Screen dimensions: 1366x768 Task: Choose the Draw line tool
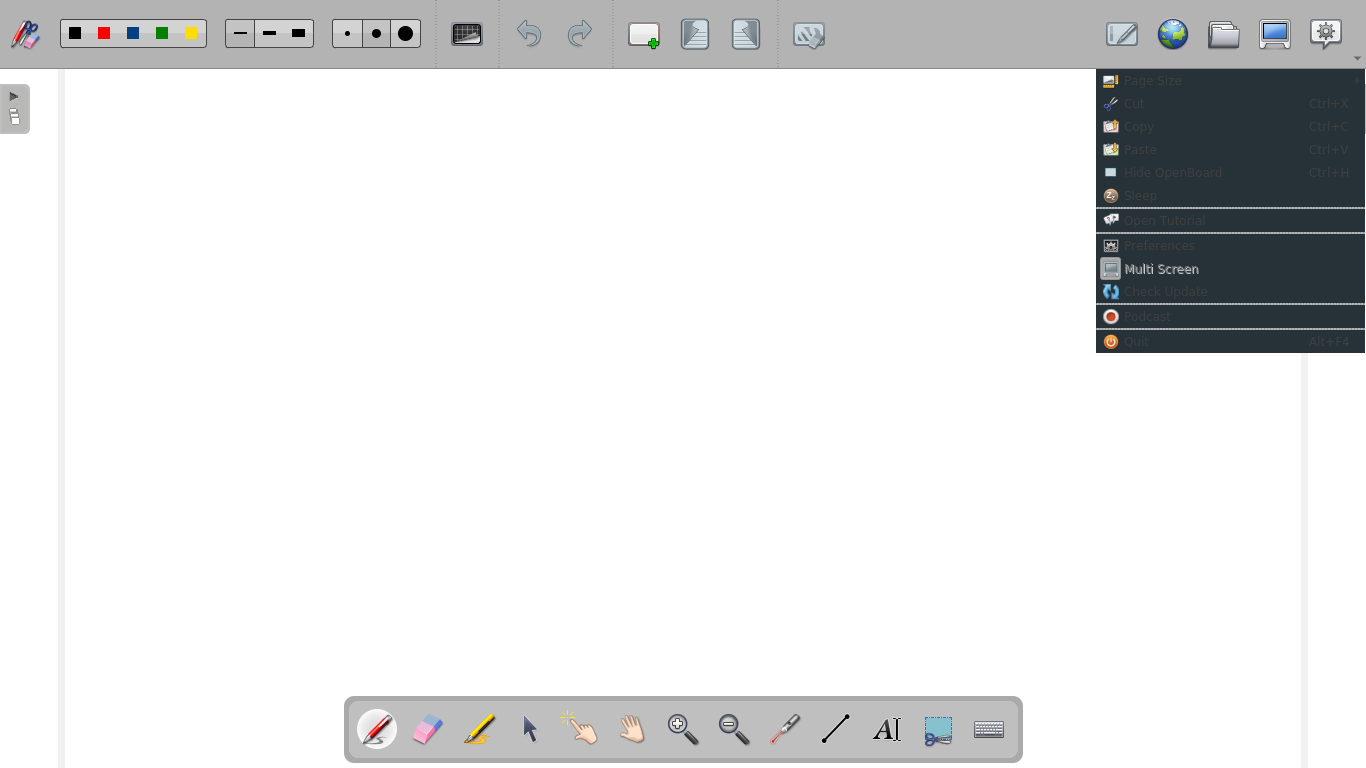point(836,729)
